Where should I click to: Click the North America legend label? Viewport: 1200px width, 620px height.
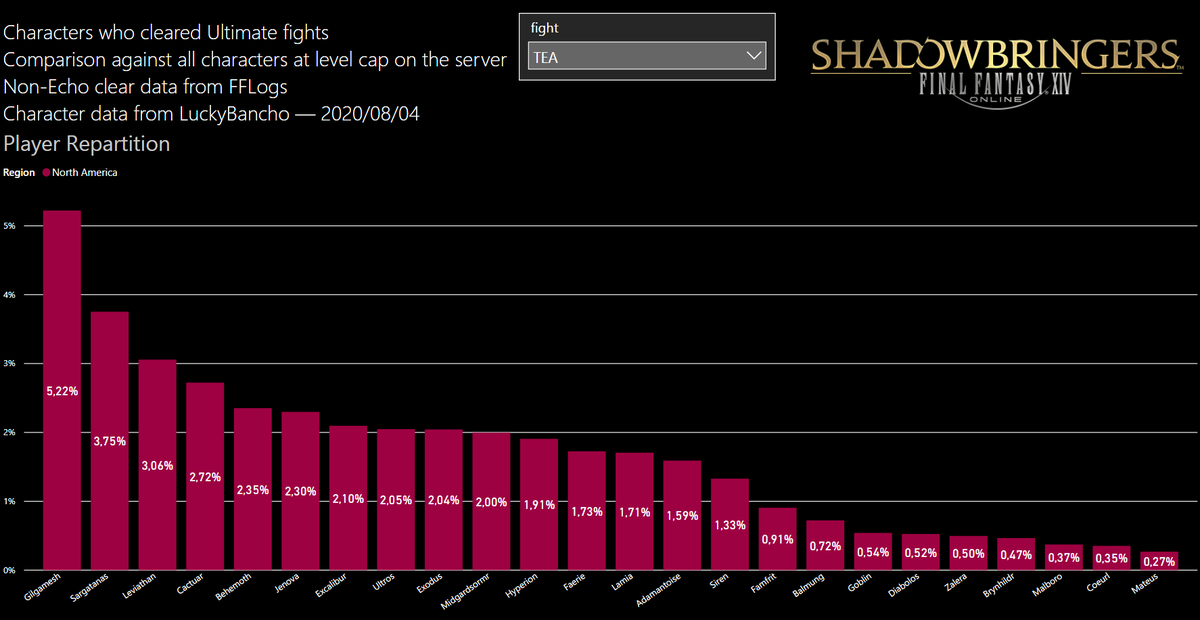click(84, 173)
